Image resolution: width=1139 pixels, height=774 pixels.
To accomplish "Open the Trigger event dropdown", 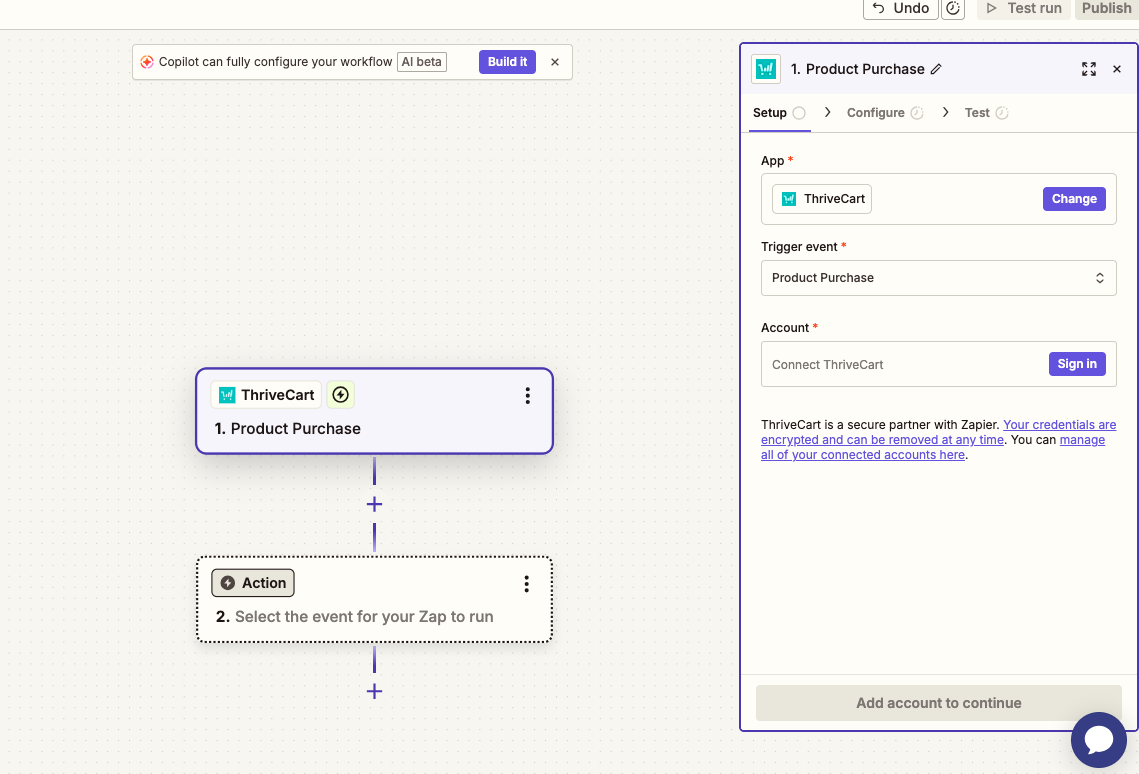I will coord(939,278).
